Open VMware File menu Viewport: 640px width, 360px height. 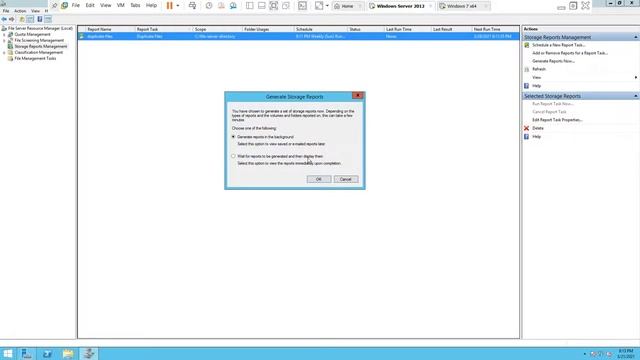point(76,5)
